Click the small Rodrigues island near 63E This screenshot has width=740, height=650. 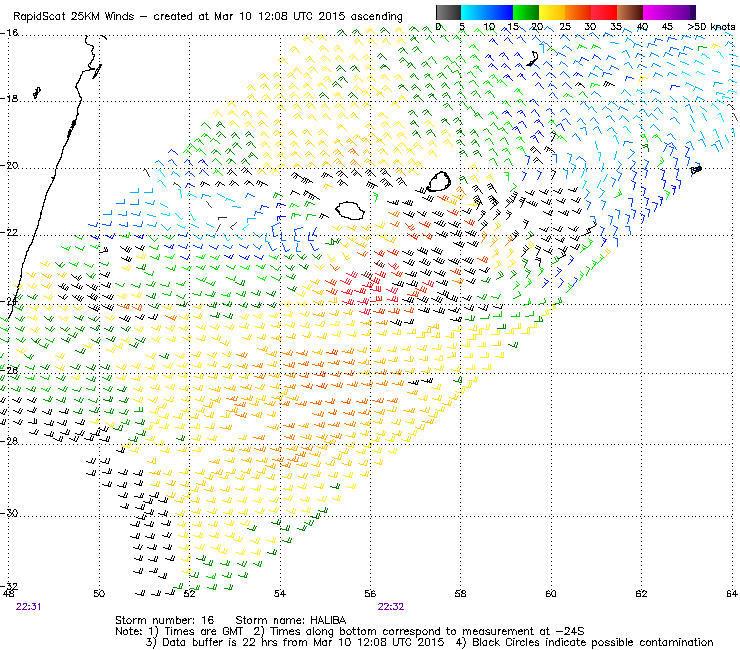point(696,169)
